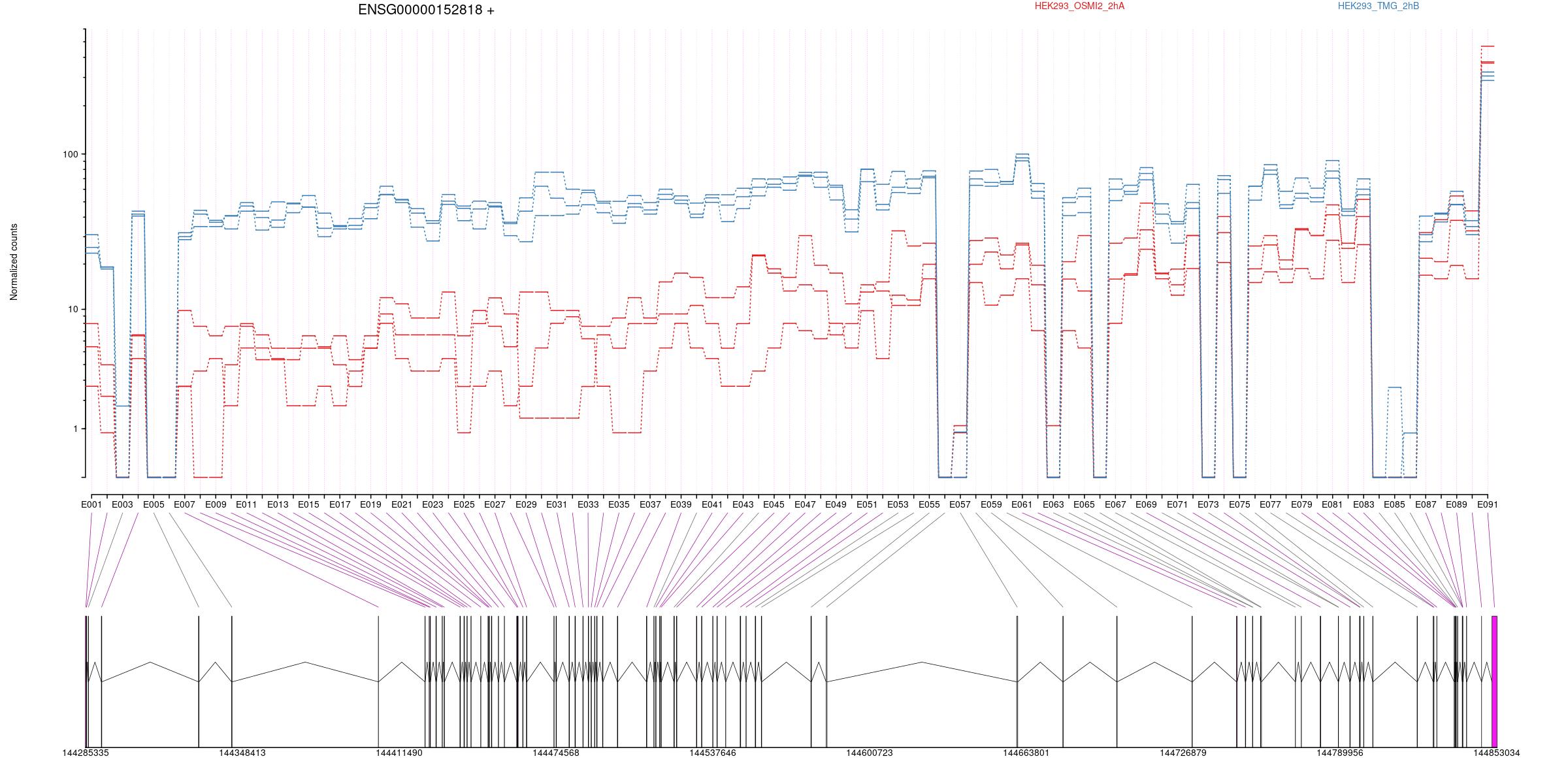
Task: Click exon label E067
Action: [1115, 504]
